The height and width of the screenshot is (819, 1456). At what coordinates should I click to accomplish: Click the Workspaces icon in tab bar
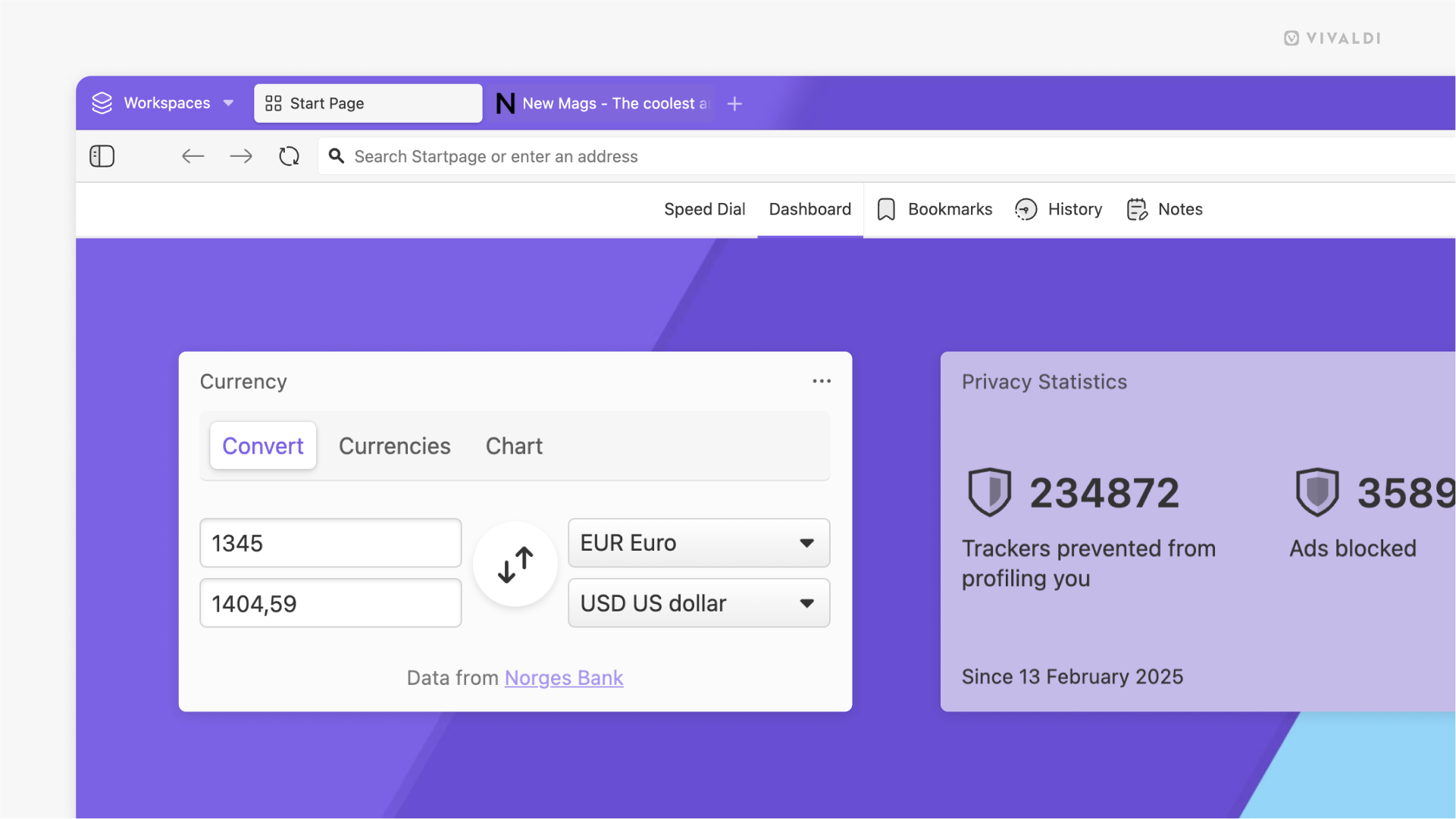click(102, 103)
